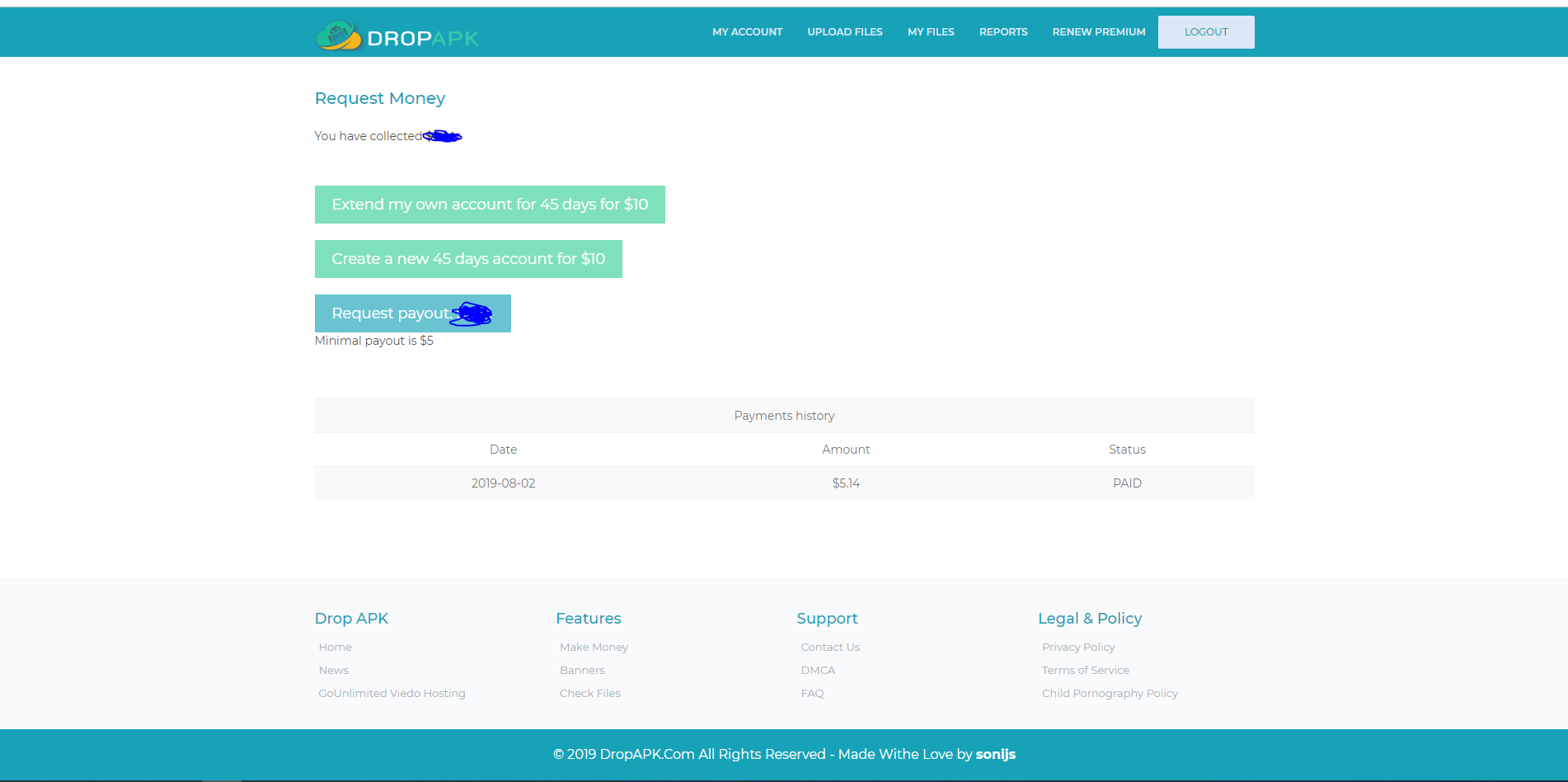Open the My Account menu item
1568x782 pixels.
click(747, 32)
